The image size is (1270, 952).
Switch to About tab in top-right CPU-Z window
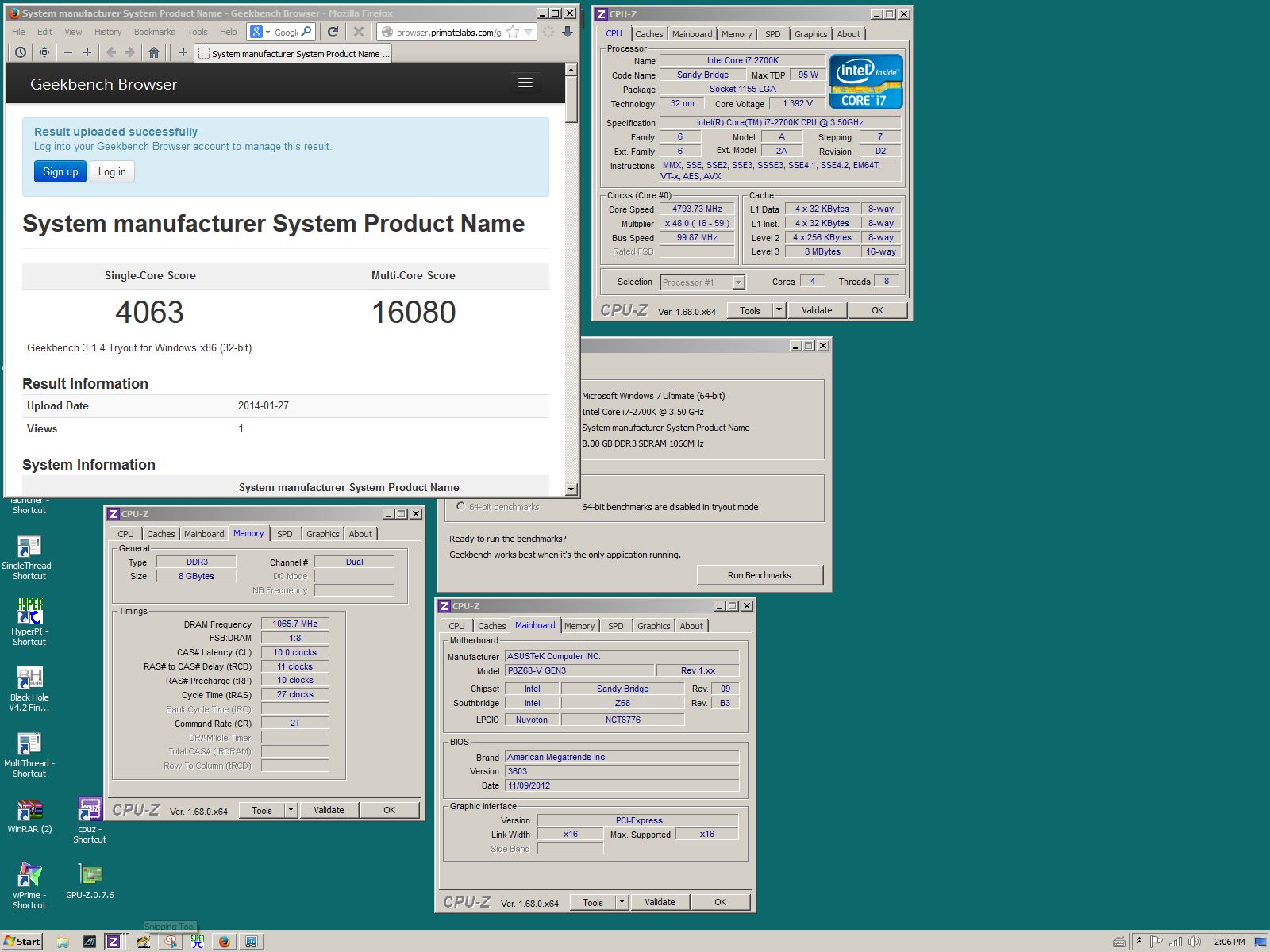point(849,34)
